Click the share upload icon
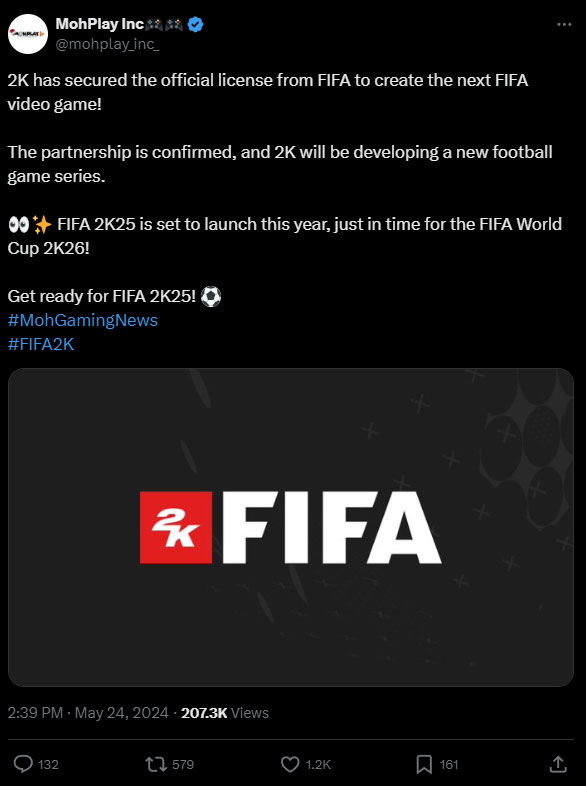This screenshot has height=786, width=586. (558, 764)
